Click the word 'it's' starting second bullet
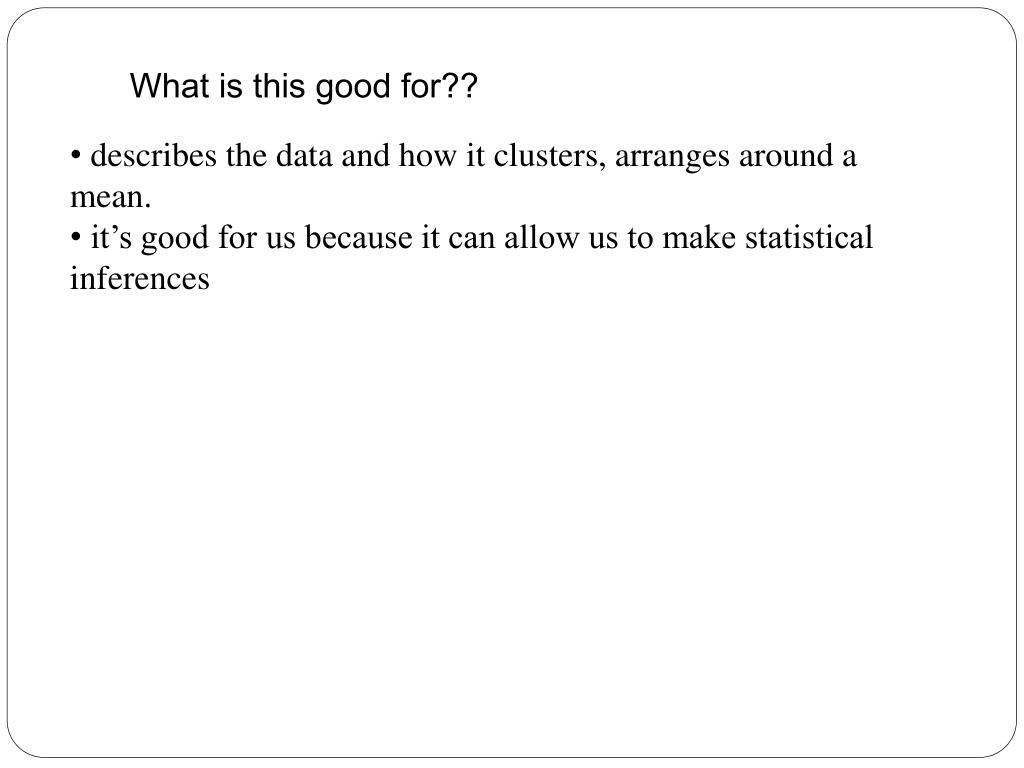 click(111, 237)
